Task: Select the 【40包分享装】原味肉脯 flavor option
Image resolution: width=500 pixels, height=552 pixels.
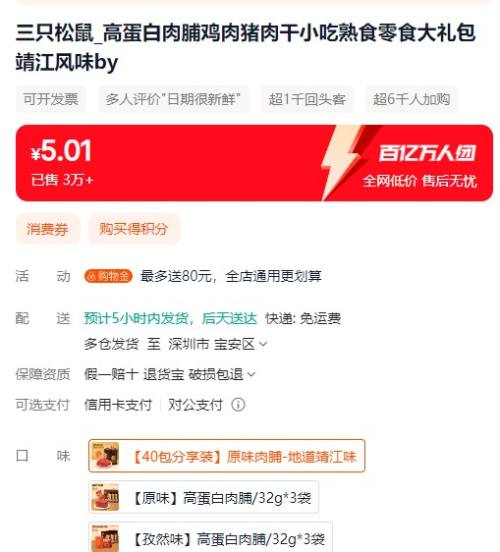Action: click(227, 456)
